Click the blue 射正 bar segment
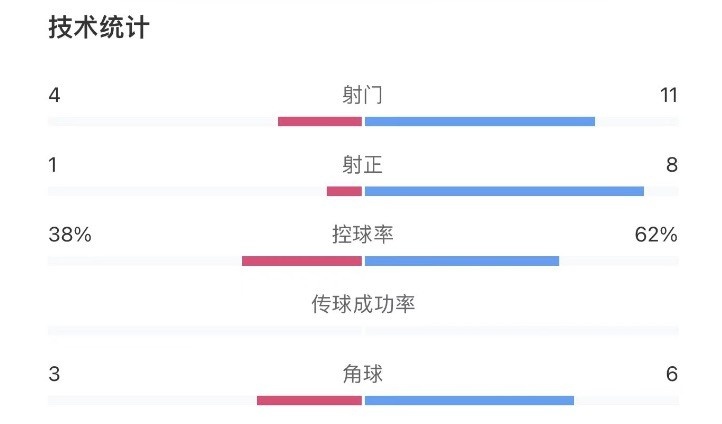 click(504, 191)
